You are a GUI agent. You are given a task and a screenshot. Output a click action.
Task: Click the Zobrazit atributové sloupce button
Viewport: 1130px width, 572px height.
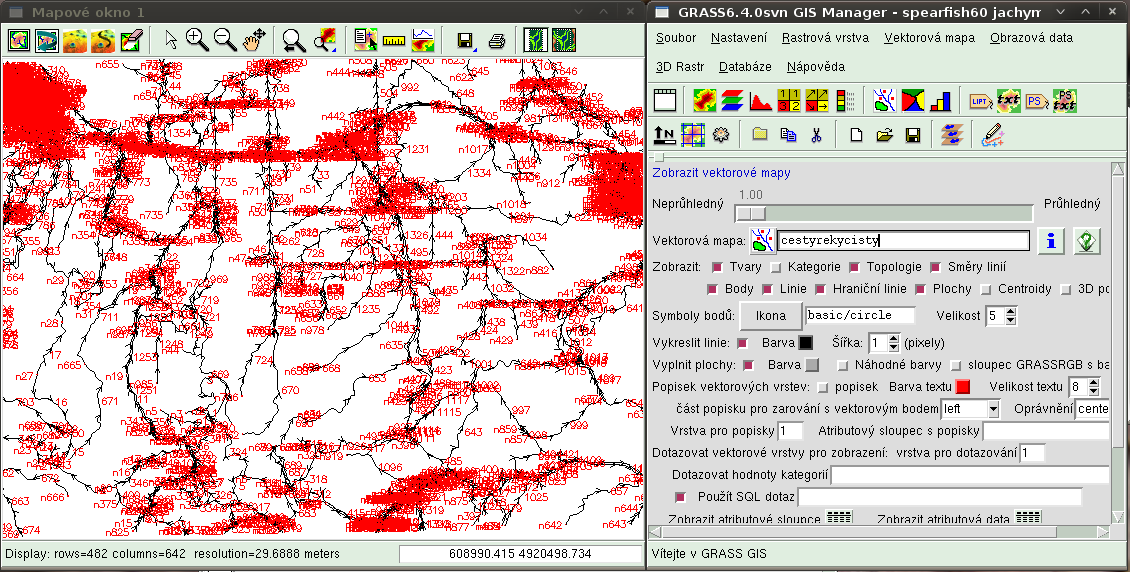(x=839, y=517)
